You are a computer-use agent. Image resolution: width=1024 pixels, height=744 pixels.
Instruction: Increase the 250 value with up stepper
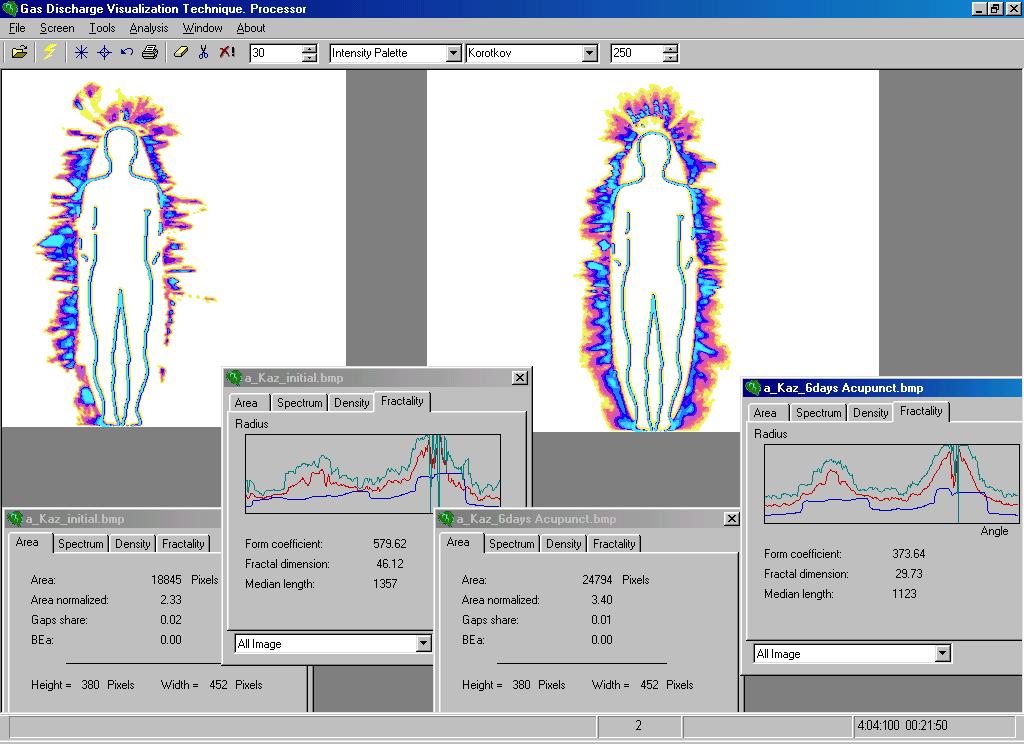670,49
